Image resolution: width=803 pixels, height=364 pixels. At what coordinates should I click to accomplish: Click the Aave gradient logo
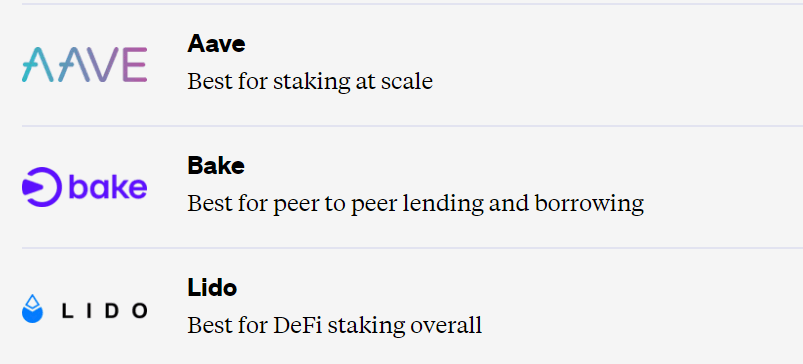(x=84, y=65)
